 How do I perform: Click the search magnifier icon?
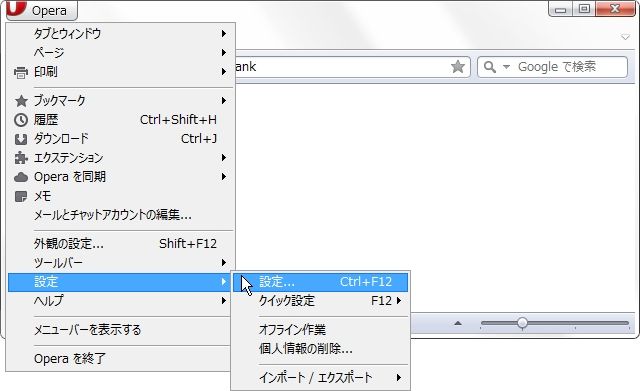489,67
